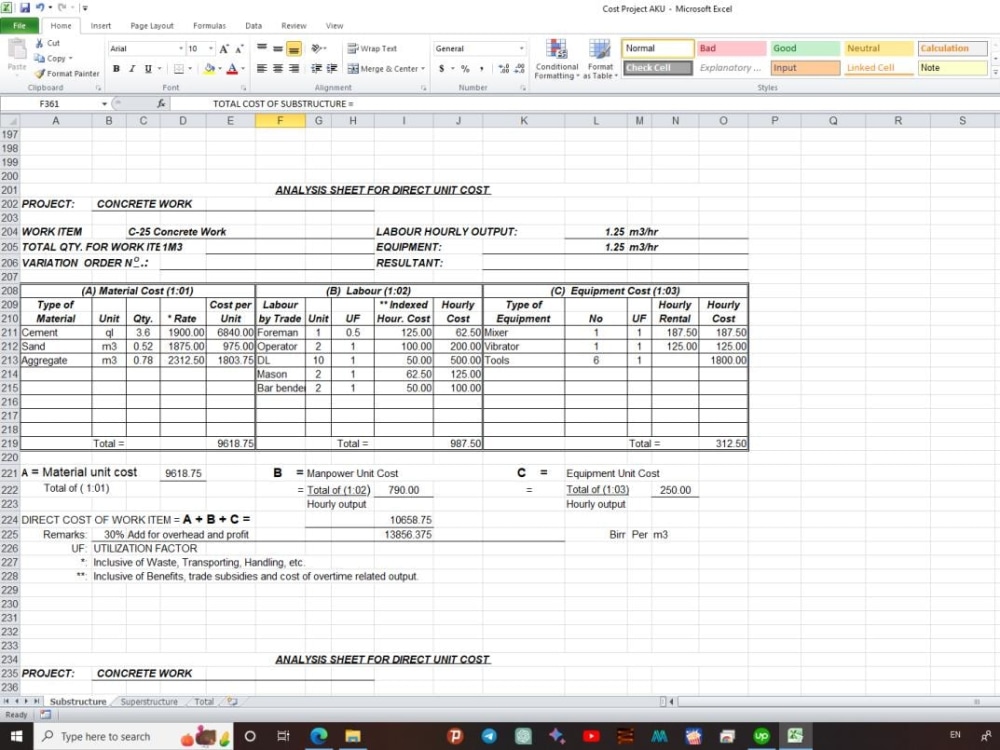Open Microsoft Edge from the taskbar
Viewport: 1000px width, 750px height.
pyautogui.click(x=319, y=736)
